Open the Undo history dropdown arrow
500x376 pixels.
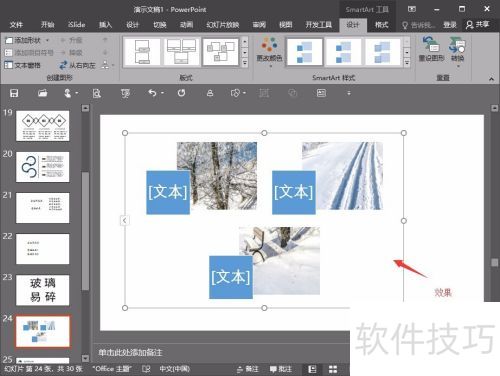tap(163, 93)
